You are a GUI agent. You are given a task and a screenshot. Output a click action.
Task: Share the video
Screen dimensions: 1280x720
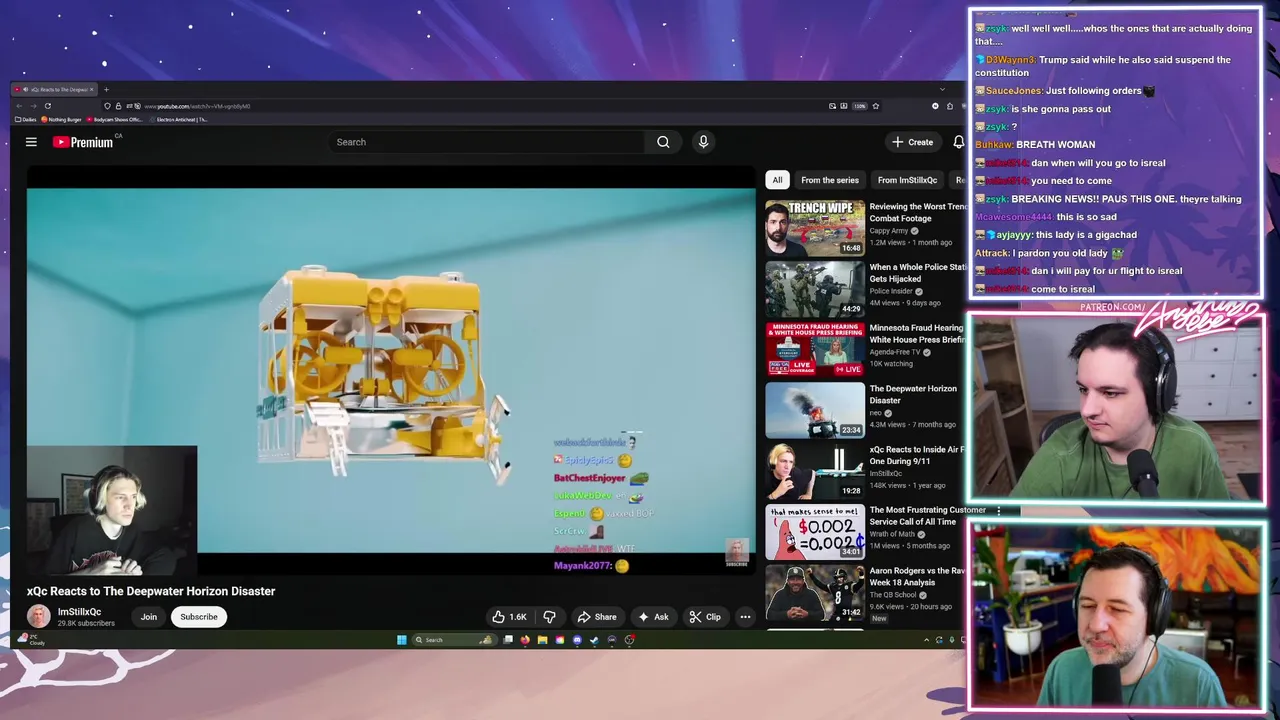[597, 617]
